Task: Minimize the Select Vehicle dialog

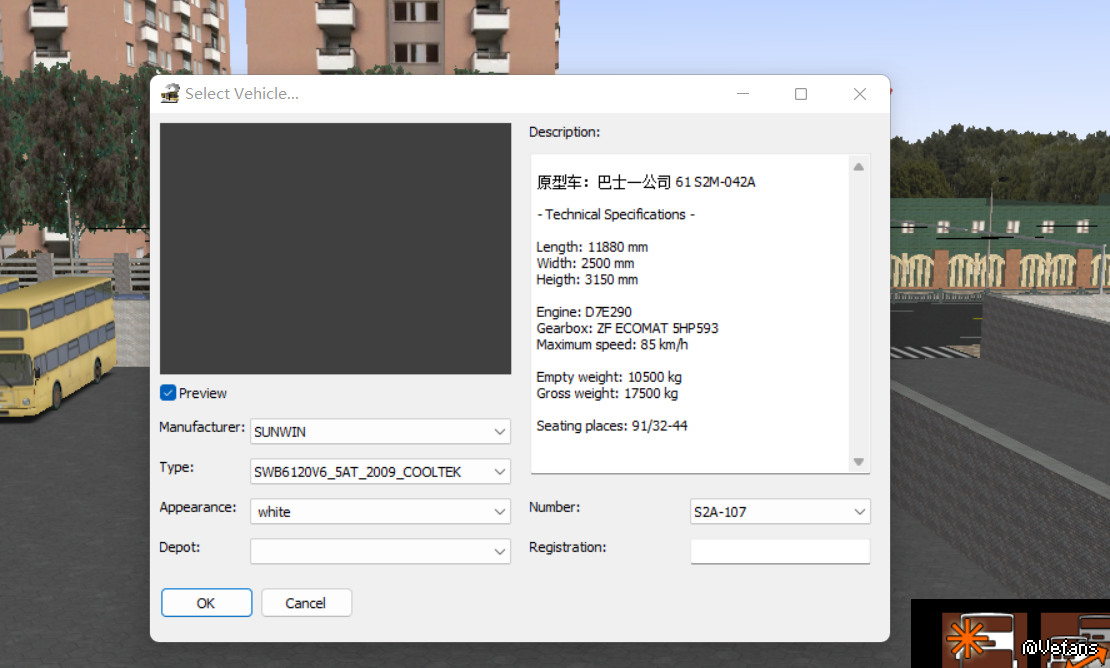Action: (x=743, y=94)
